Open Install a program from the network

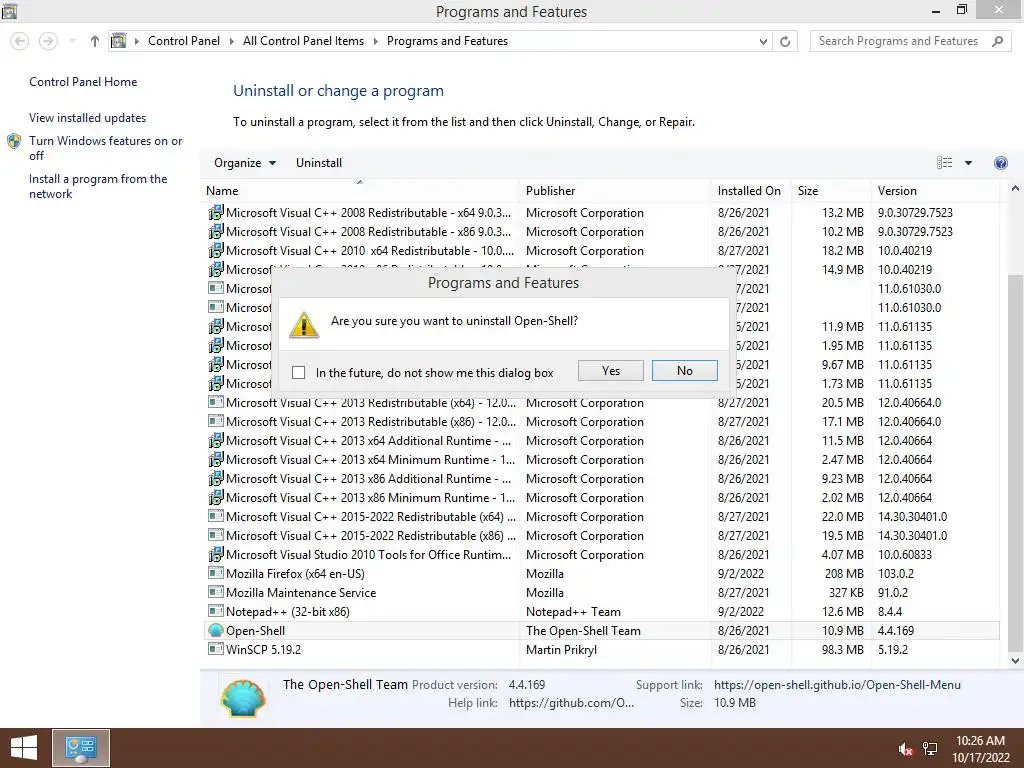point(98,186)
